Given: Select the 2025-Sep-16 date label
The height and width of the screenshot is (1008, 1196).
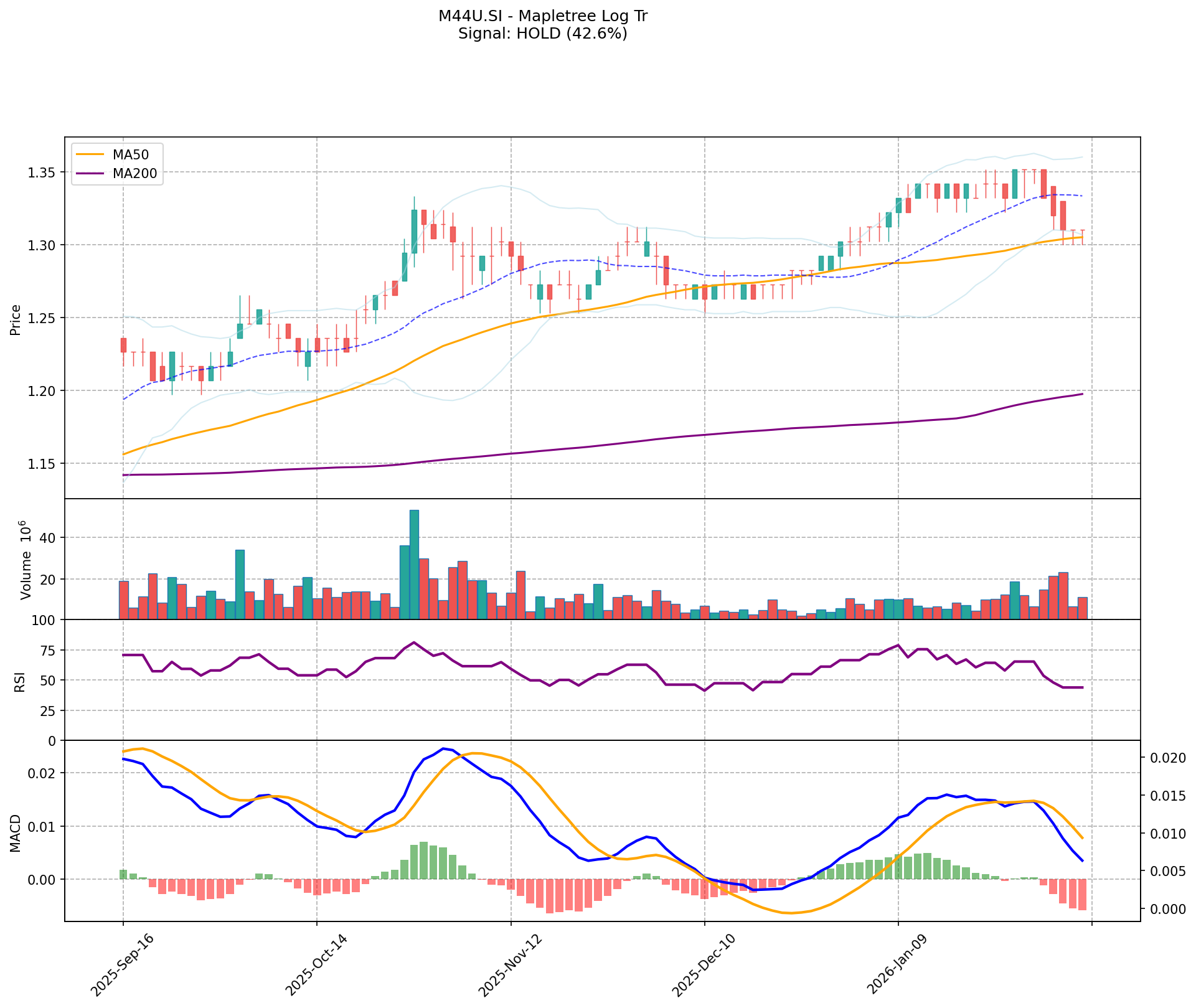Looking at the screenshot, I should [122, 966].
